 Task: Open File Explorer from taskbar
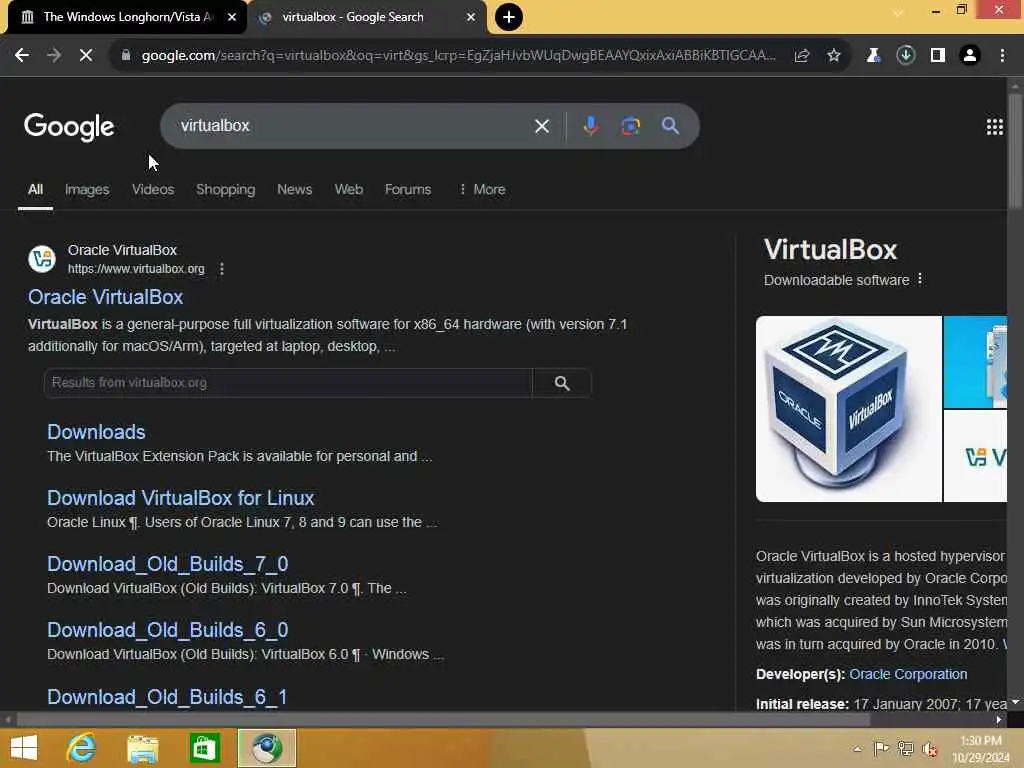142,748
